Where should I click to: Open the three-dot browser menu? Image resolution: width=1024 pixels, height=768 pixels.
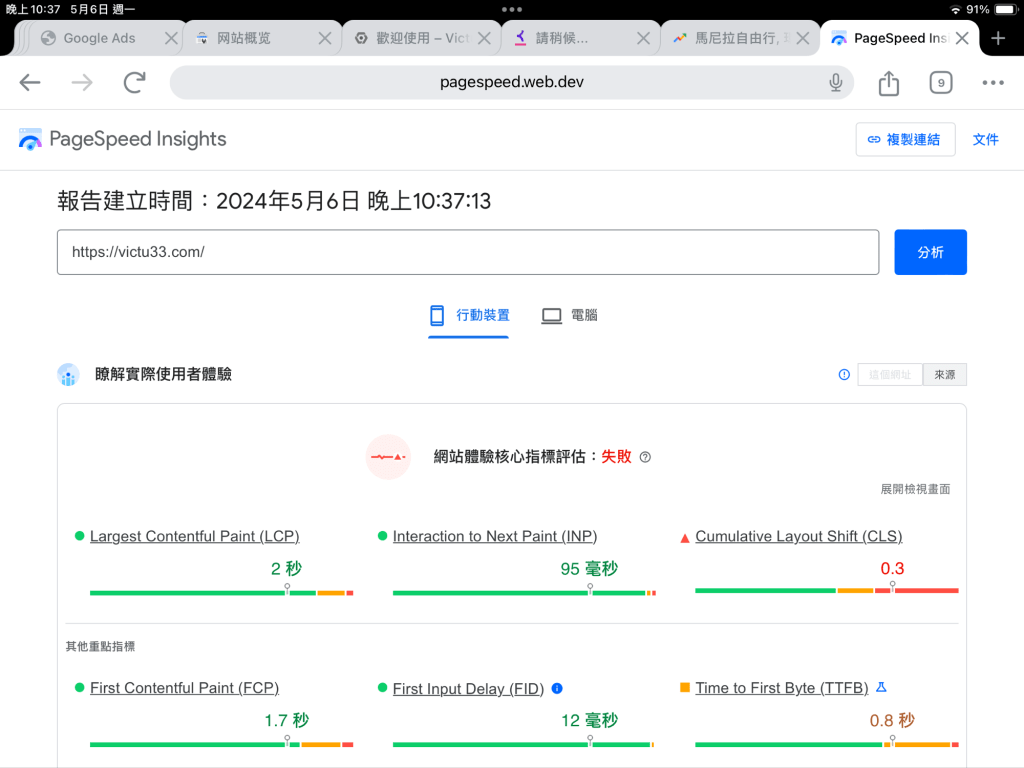pyautogui.click(x=992, y=83)
